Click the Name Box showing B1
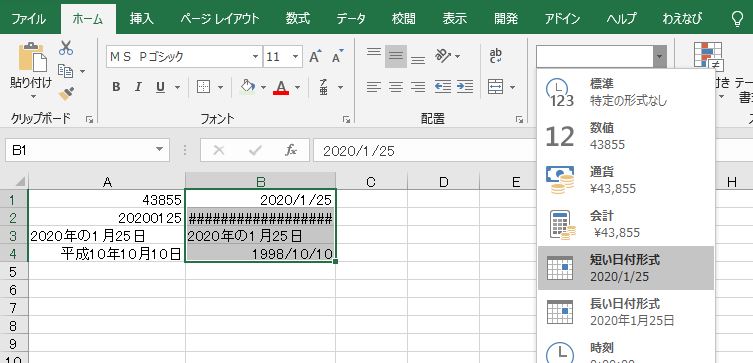The image size is (753, 363). [x=87, y=150]
